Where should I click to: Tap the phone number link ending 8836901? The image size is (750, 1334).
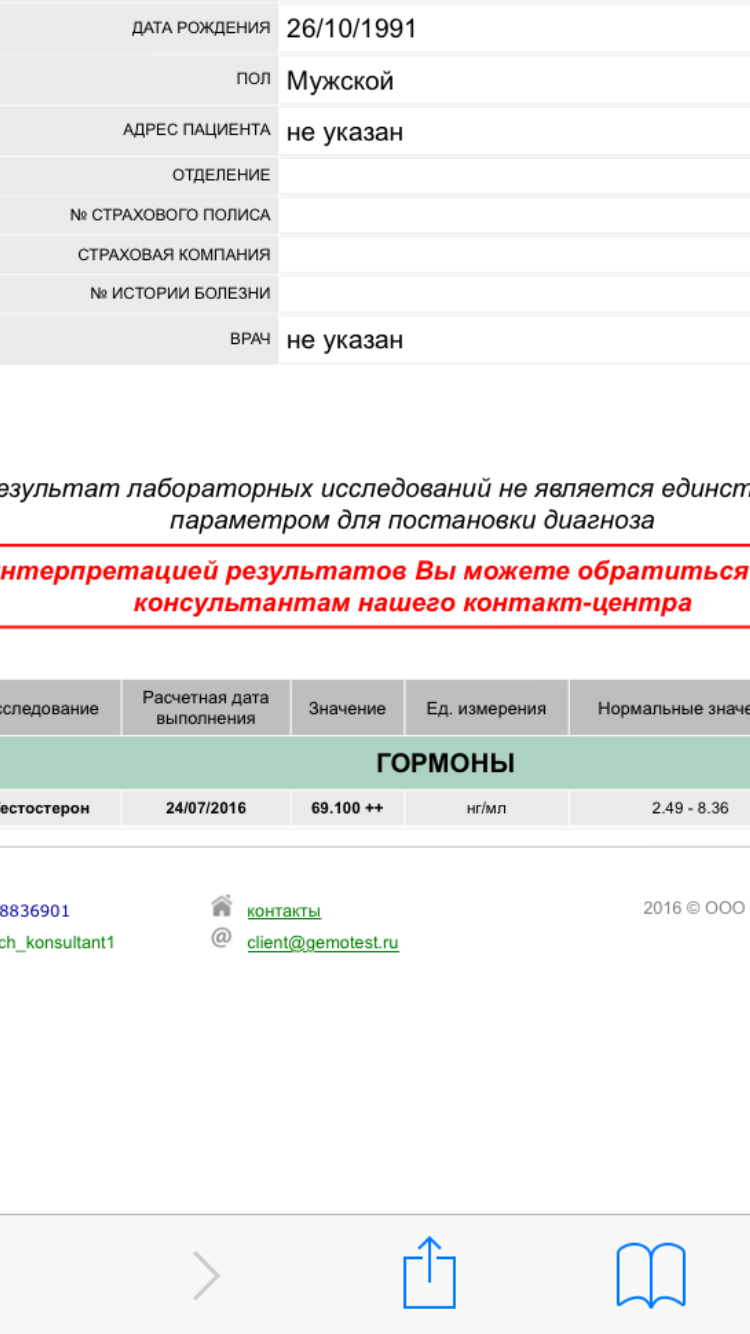click(x=34, y=911)
